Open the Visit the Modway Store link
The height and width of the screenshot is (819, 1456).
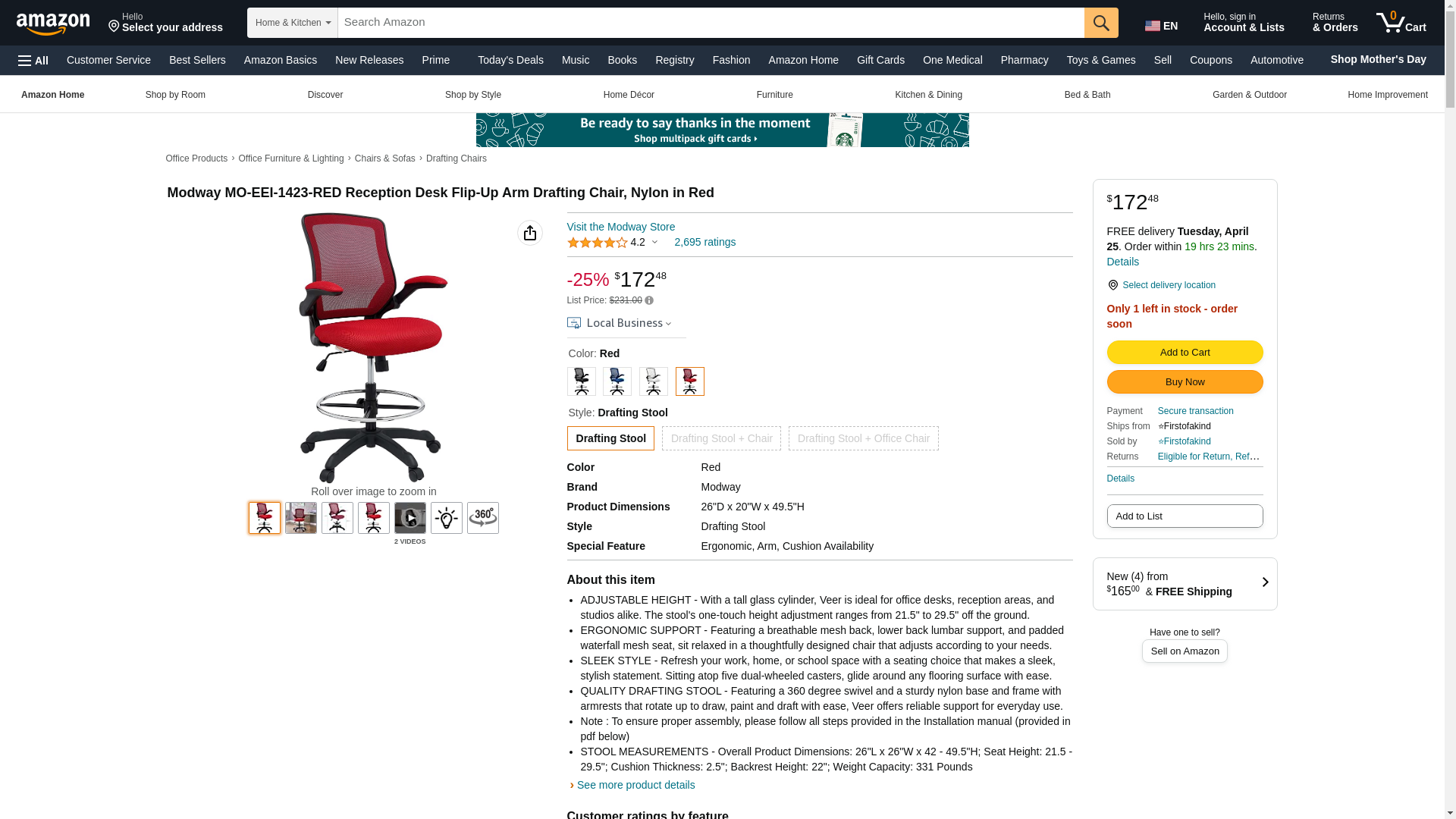click(620, 227)
